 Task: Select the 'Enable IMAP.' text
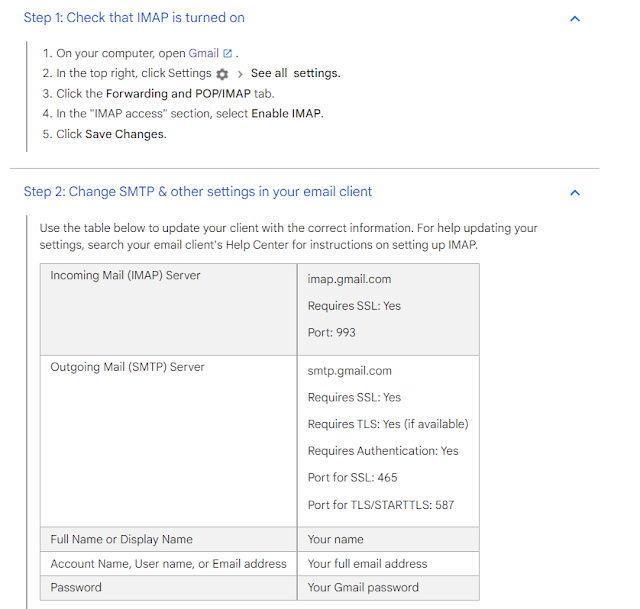(x=287, y=113)
